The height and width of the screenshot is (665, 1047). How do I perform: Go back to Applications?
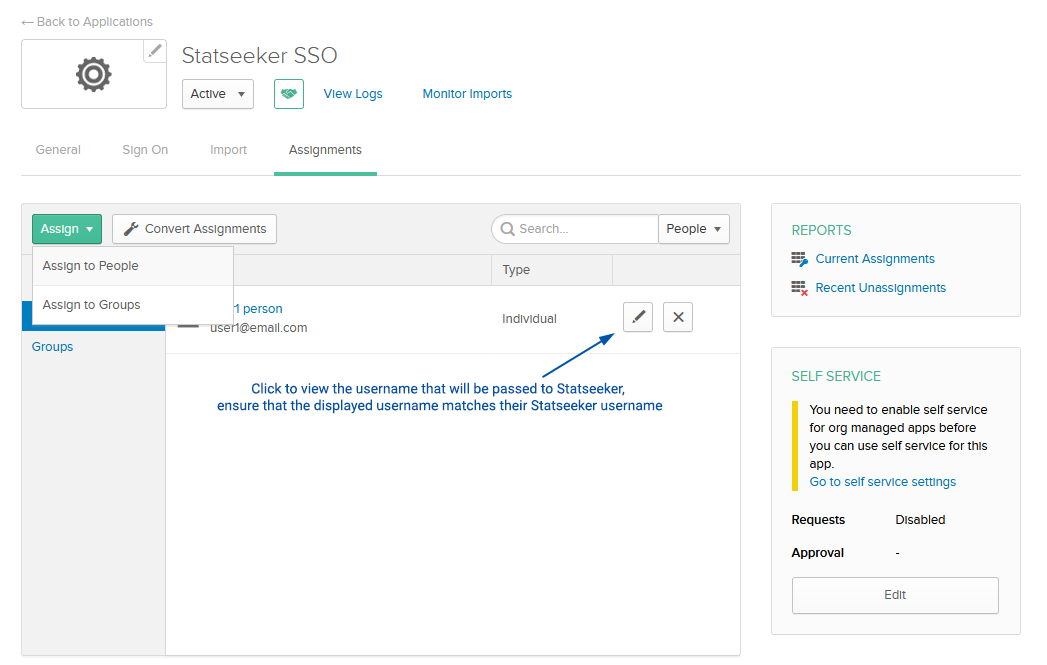tap(87, 22)
